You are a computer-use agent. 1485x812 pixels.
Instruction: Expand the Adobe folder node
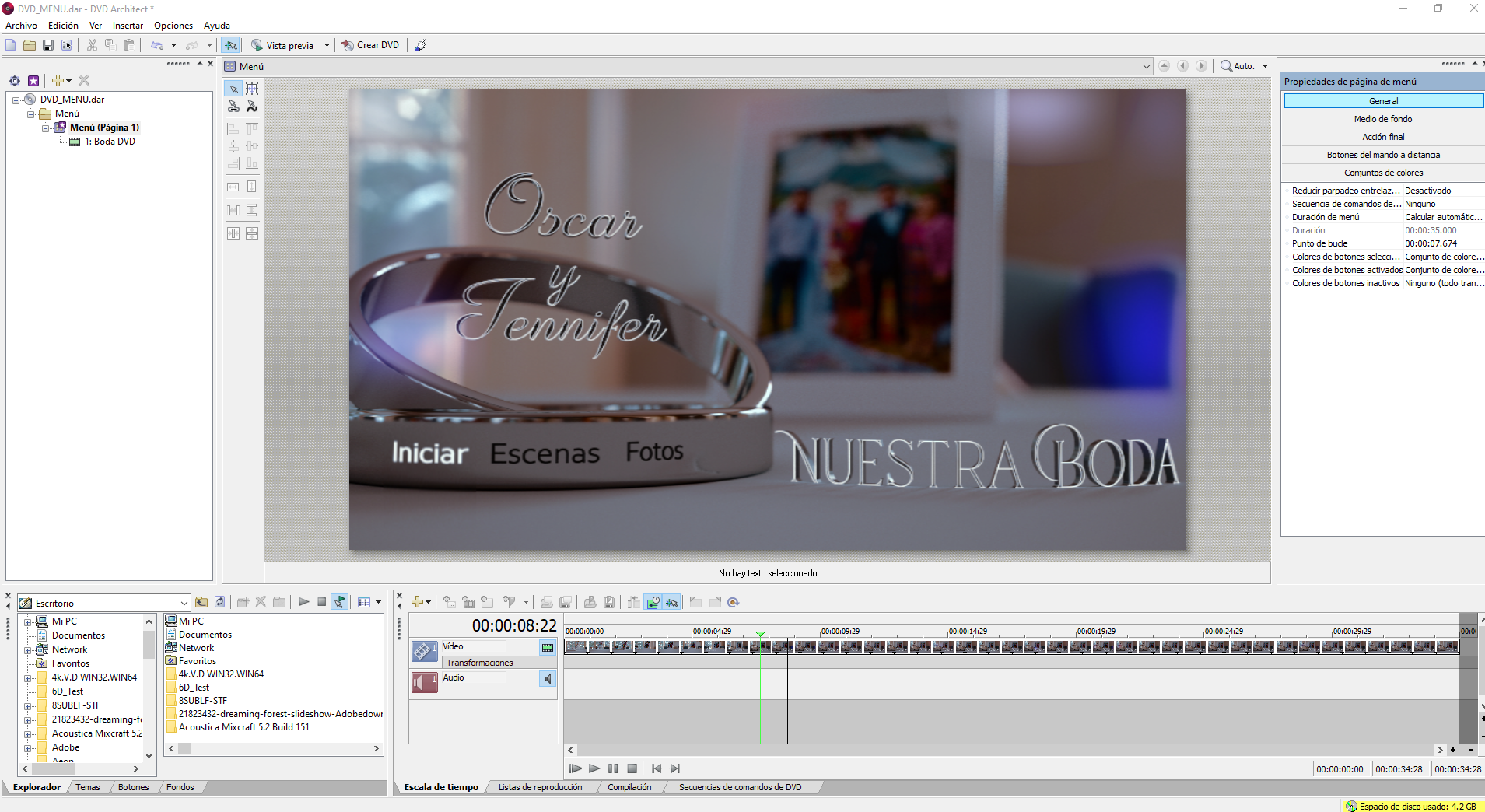pos(27,748)
